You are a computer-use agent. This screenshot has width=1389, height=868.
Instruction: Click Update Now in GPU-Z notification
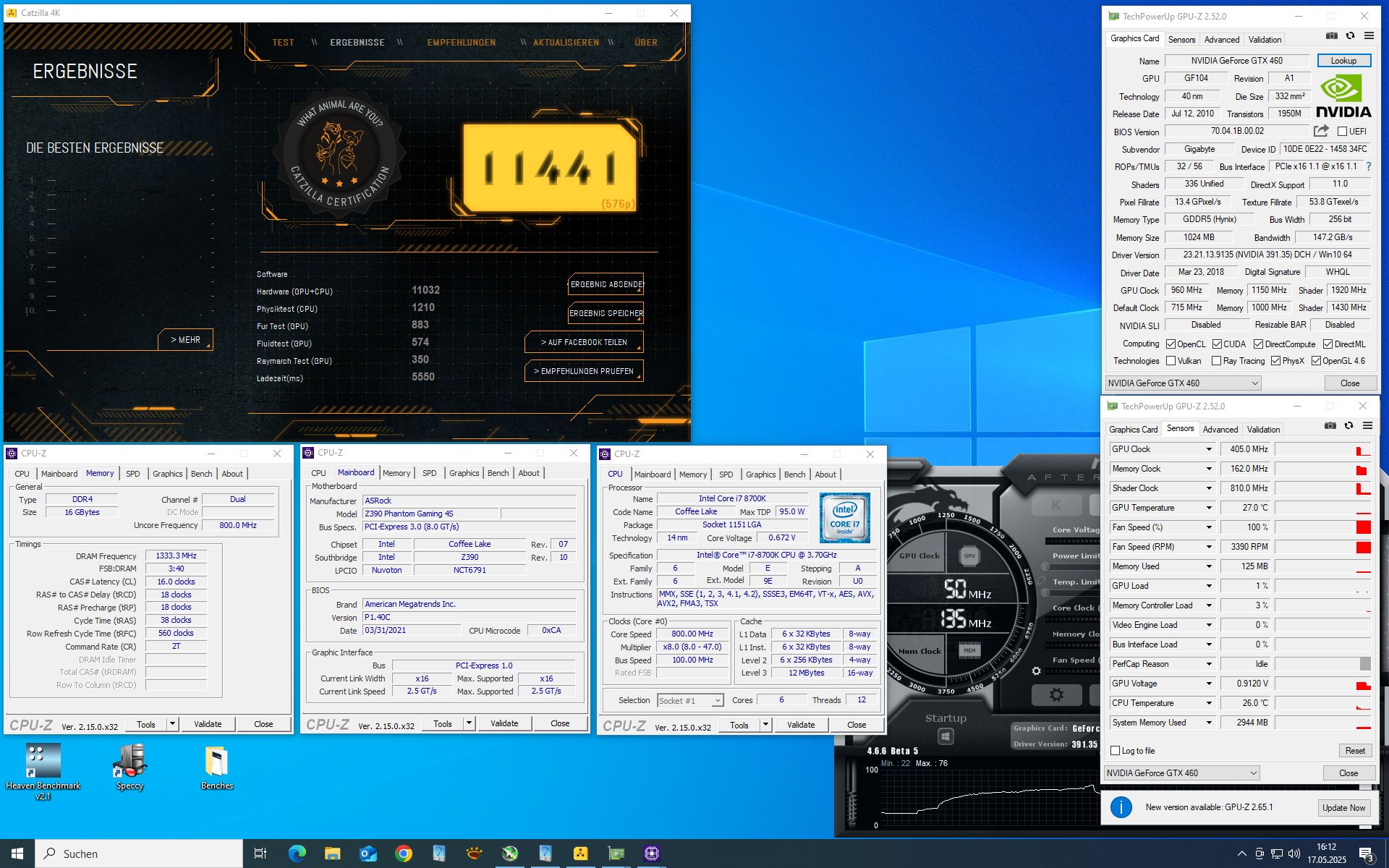[x=1344, y=808]
